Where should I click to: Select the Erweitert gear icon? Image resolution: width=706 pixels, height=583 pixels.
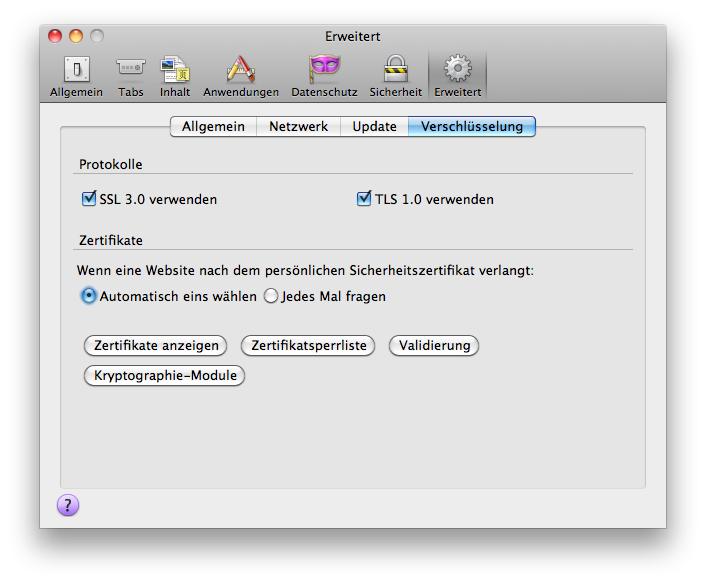(457, 76)
